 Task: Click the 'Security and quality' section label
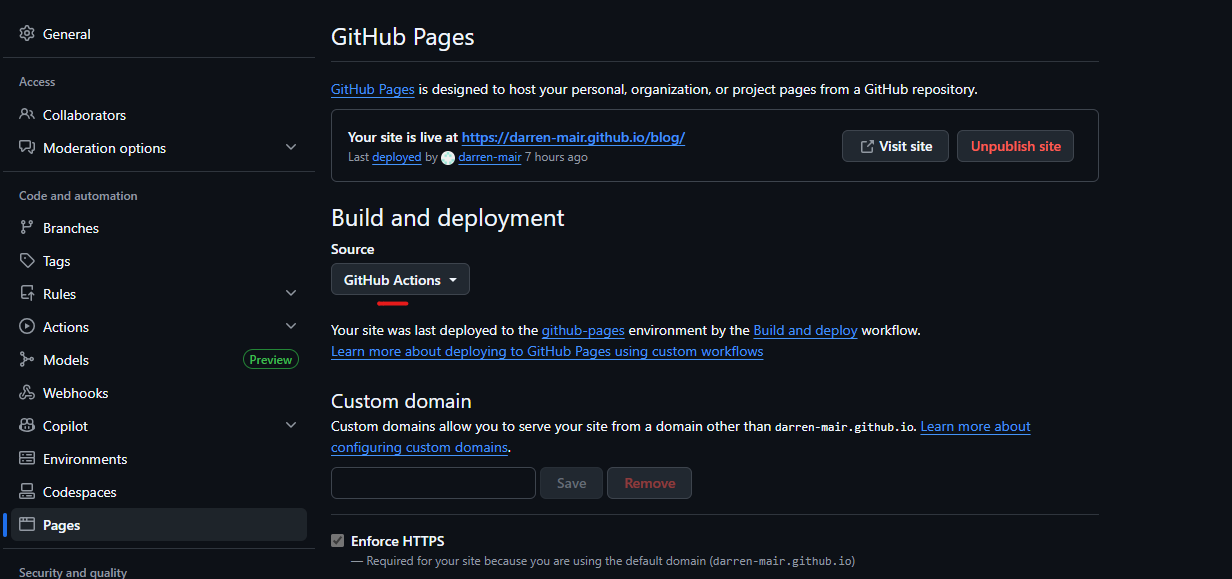point(73,573)
